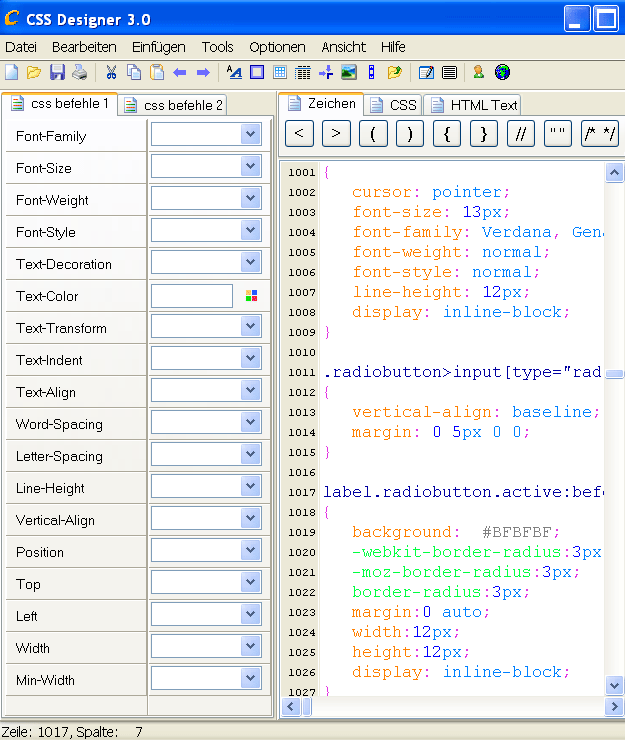Open the Einfügen menu
Screen dimensions: 625x740
[x=159, y=47]
